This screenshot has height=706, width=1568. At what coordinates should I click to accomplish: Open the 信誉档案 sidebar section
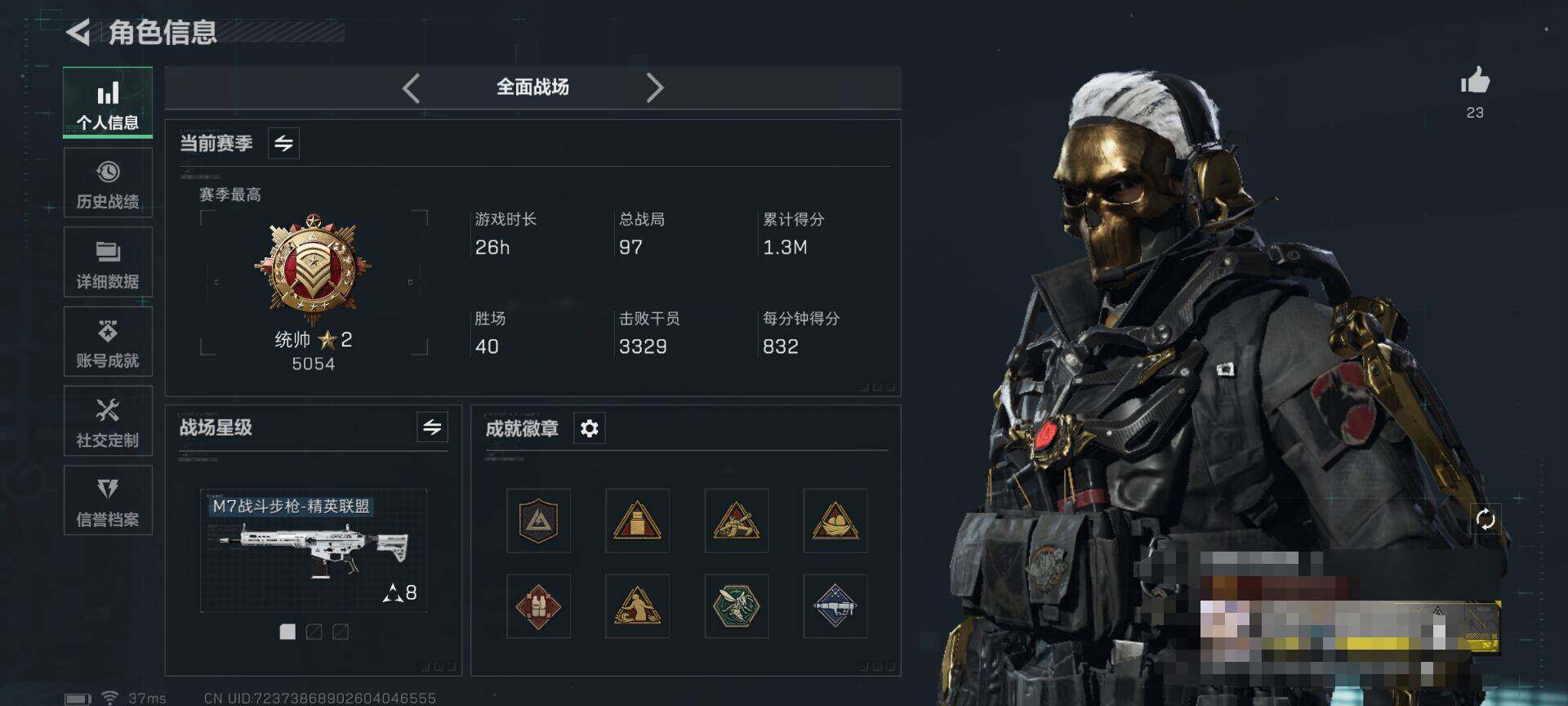click(x=108, y=500)
